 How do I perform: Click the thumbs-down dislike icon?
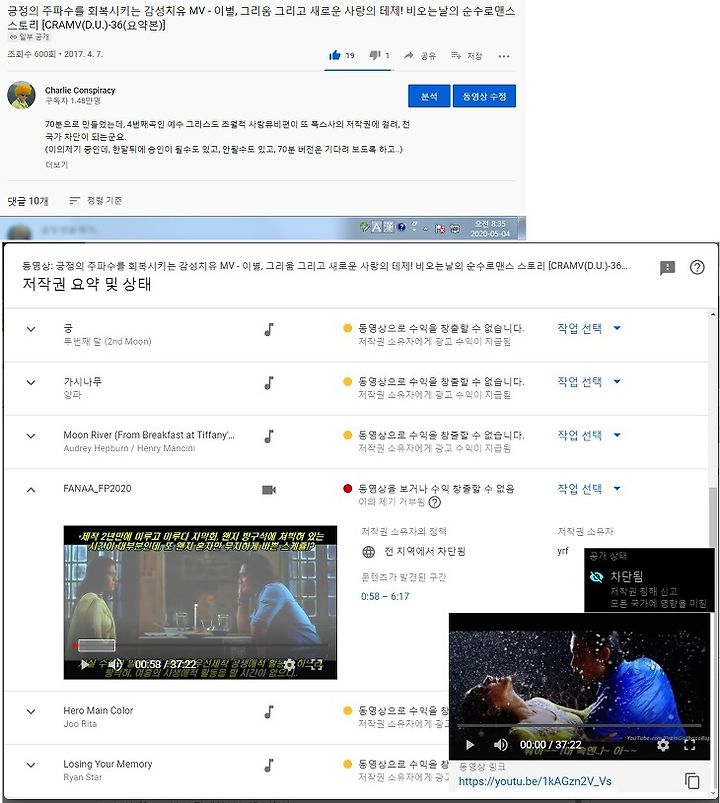coord(375,55)
